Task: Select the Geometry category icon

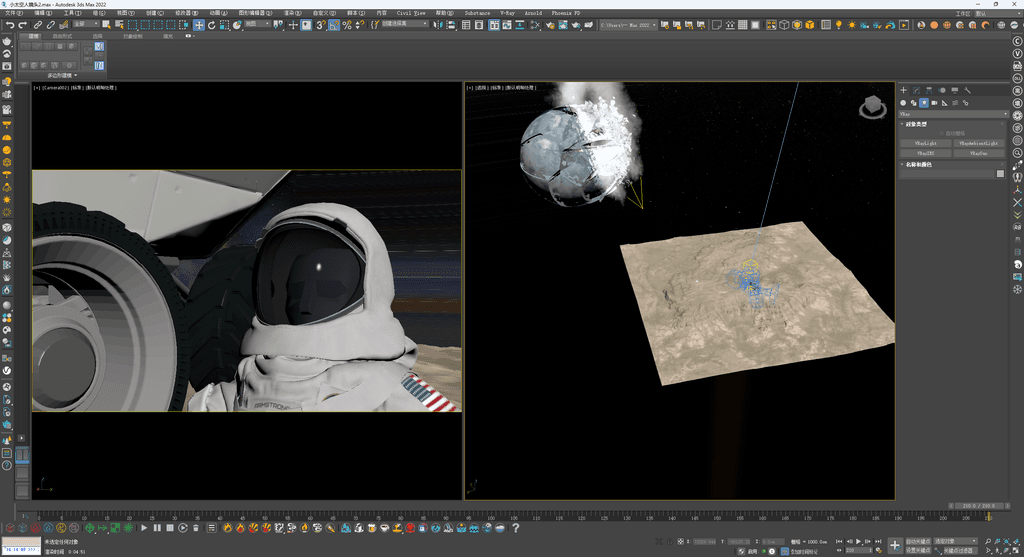Action: tap(903, 103)
